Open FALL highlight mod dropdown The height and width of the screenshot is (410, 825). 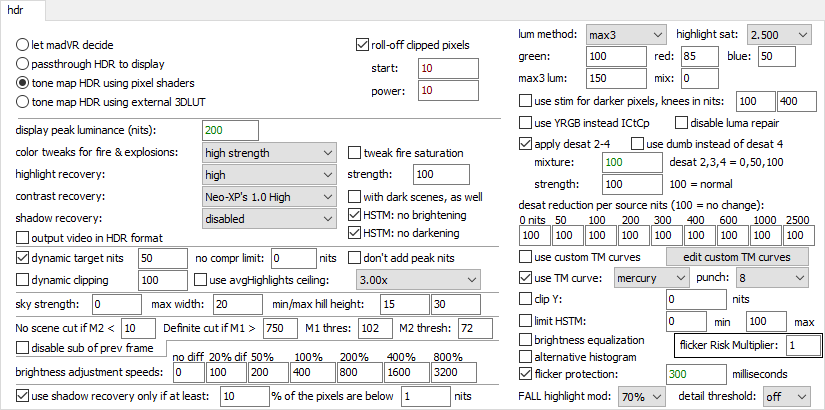tap(641, 397)
